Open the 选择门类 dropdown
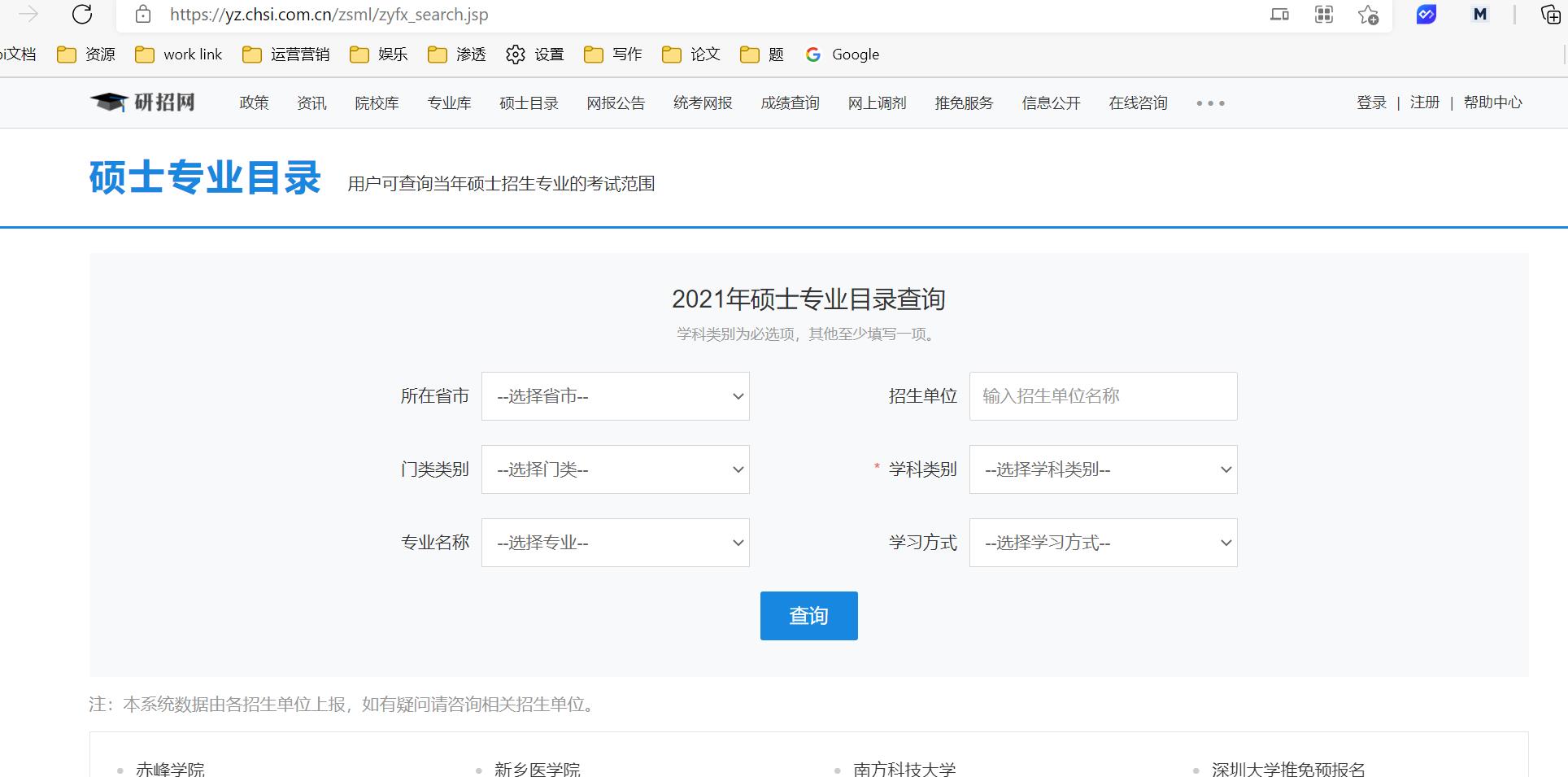1568x777 pixels. (616, 469)
